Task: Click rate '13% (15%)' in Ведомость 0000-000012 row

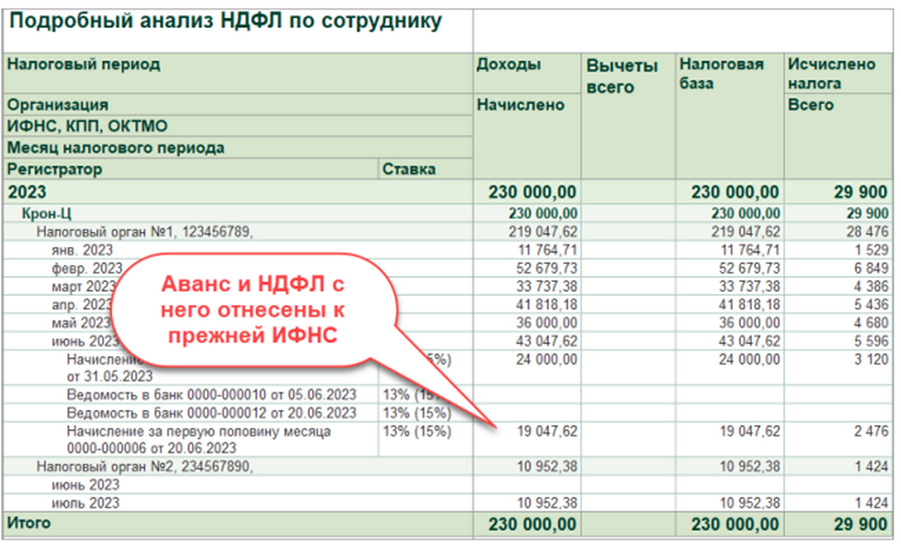Action: (x=417, y=413)
